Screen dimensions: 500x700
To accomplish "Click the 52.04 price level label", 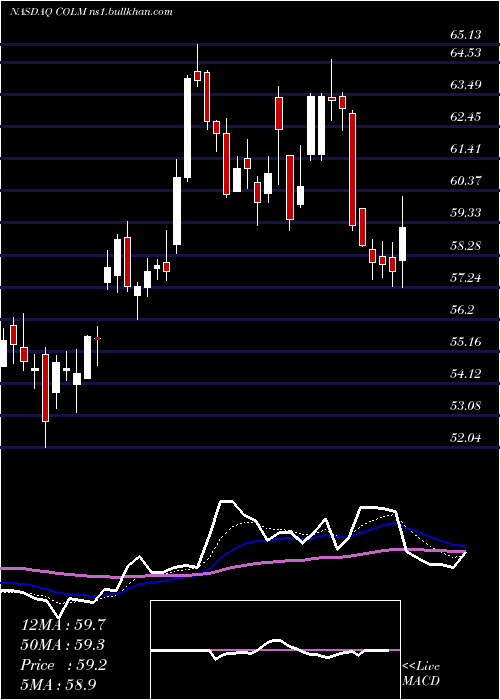I will (465, 438).
